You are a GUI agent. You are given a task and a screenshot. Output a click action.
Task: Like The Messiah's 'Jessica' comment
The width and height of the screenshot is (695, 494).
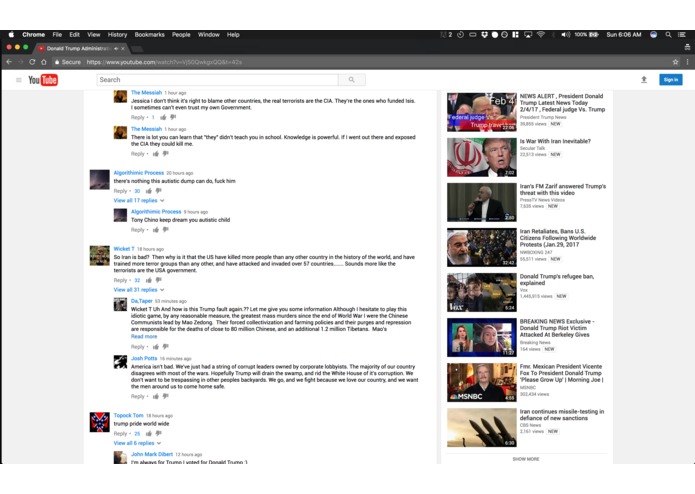click(163, 117)
